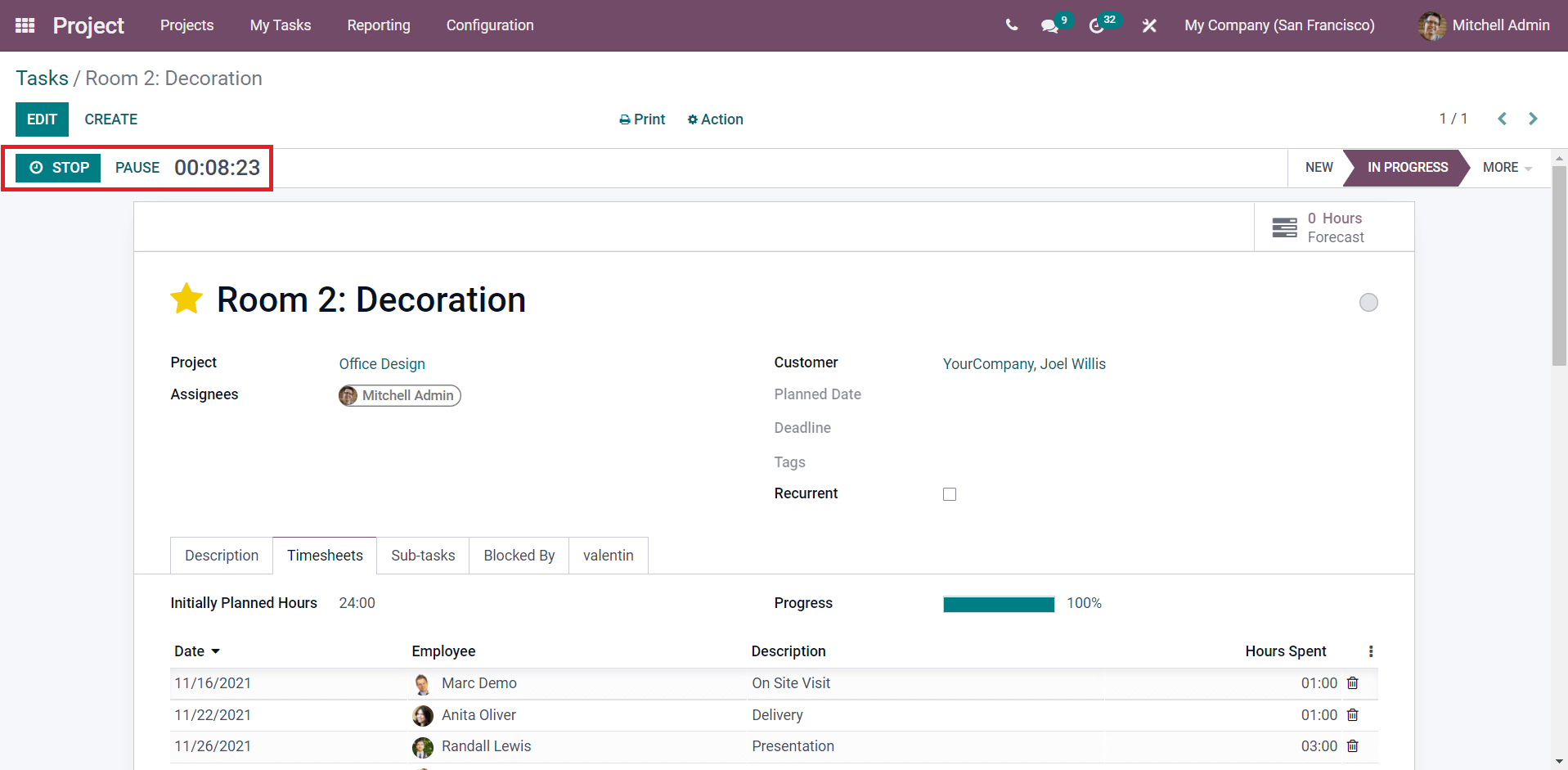Viewport: 1568px width, 770px height.
Task: Click the 100% progress bar
Action: pyautogui.click(x=999, y=604)
